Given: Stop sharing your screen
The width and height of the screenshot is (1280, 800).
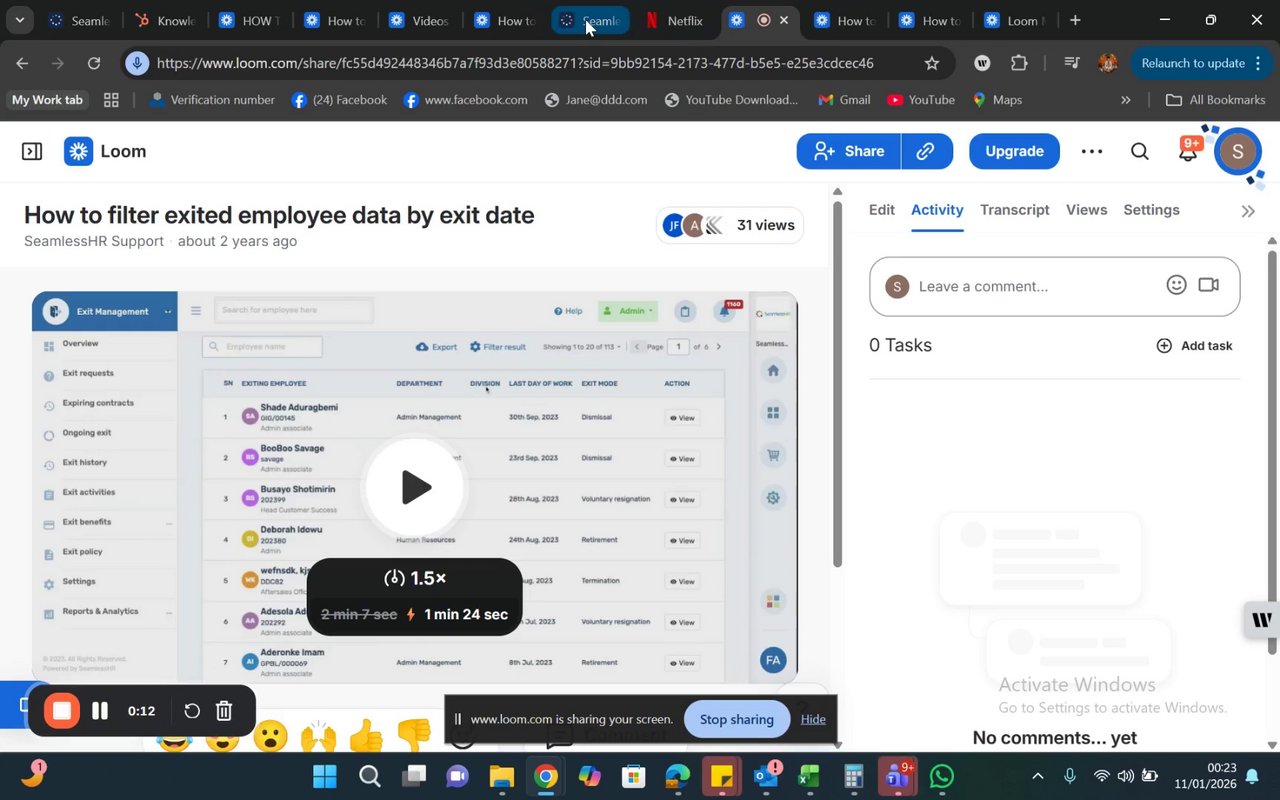Looking at the screenshot, I should (x=737, y=719).
